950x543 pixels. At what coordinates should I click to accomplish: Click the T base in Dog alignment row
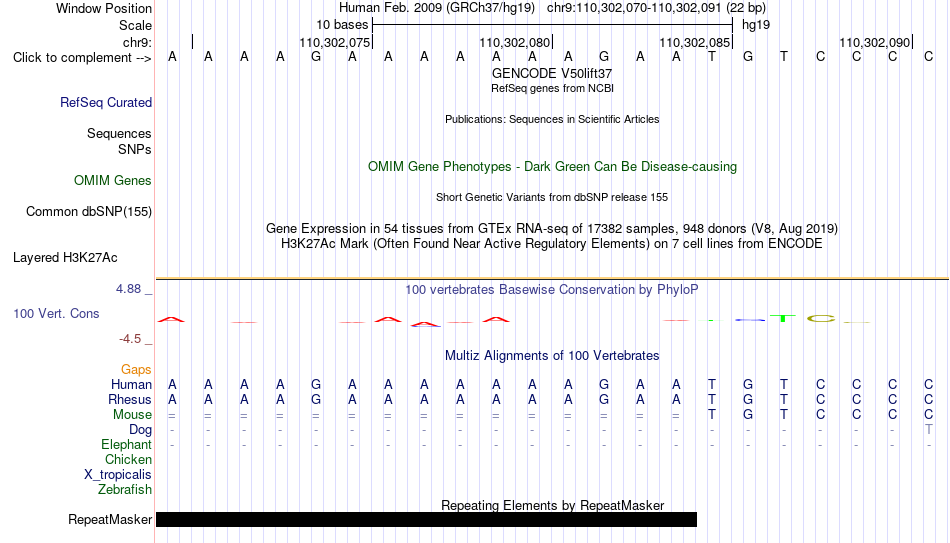tap(929, 430)
